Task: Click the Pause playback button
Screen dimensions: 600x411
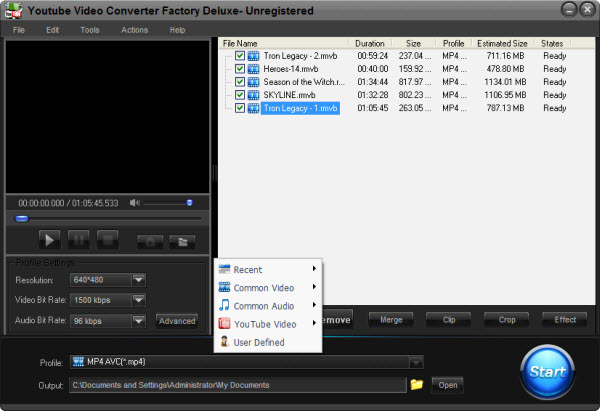Action: point(79,239)
